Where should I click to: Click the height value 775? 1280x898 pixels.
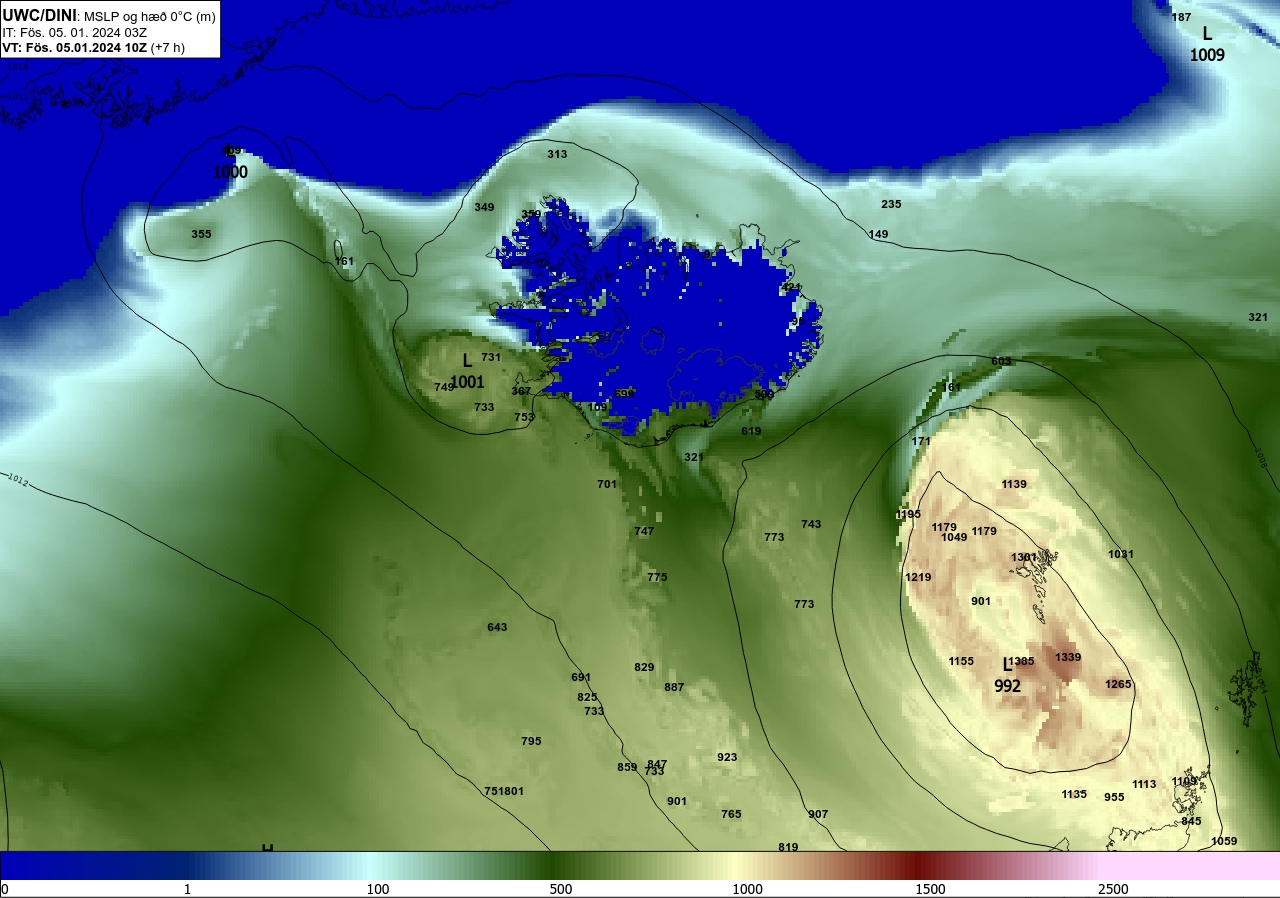coord(657,577)
